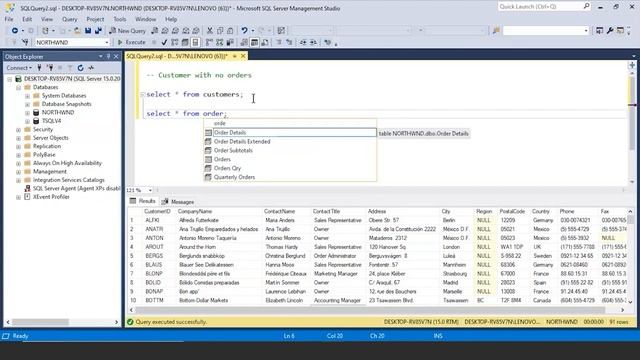The image size is (640, 360).
Task: Click the New Query toolbar button
Action: [x=127, y=31]
